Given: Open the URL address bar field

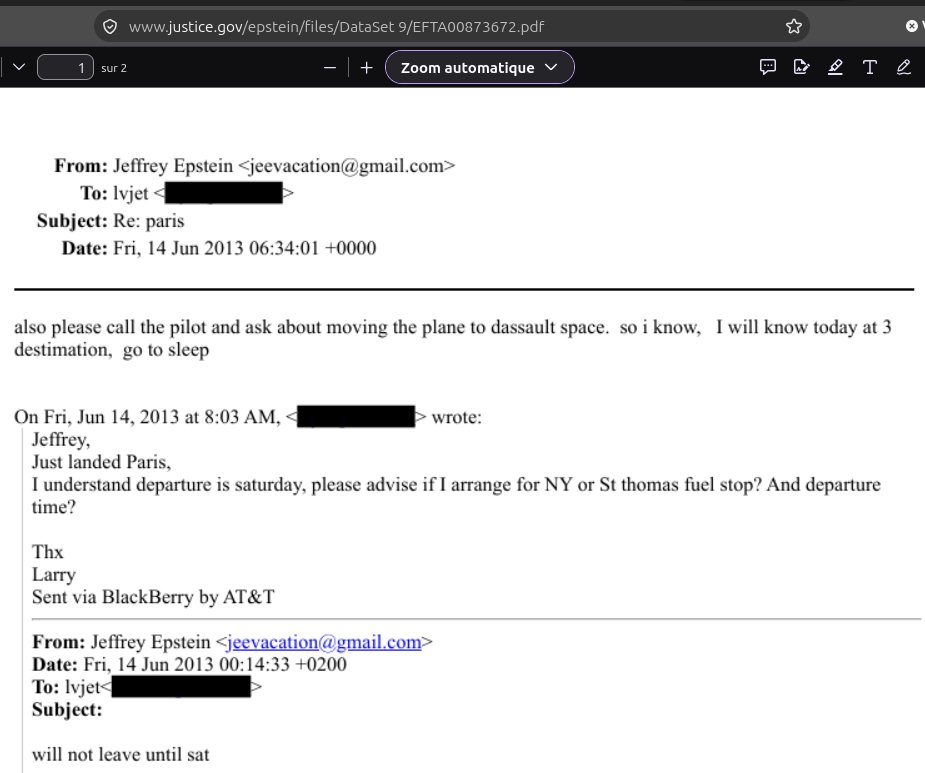Looking at the screenshot, I should click(x=451, y=27).
